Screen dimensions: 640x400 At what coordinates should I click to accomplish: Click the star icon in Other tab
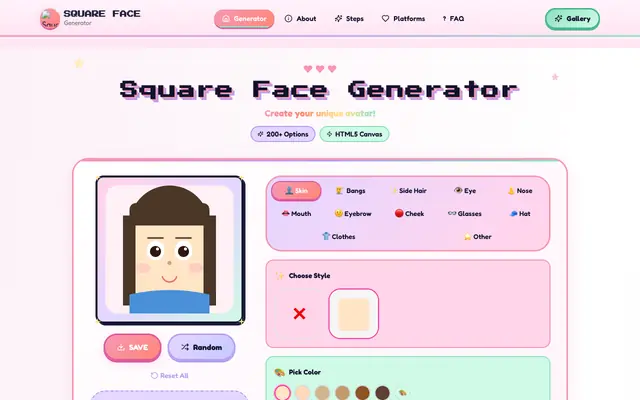pos(467,236)
